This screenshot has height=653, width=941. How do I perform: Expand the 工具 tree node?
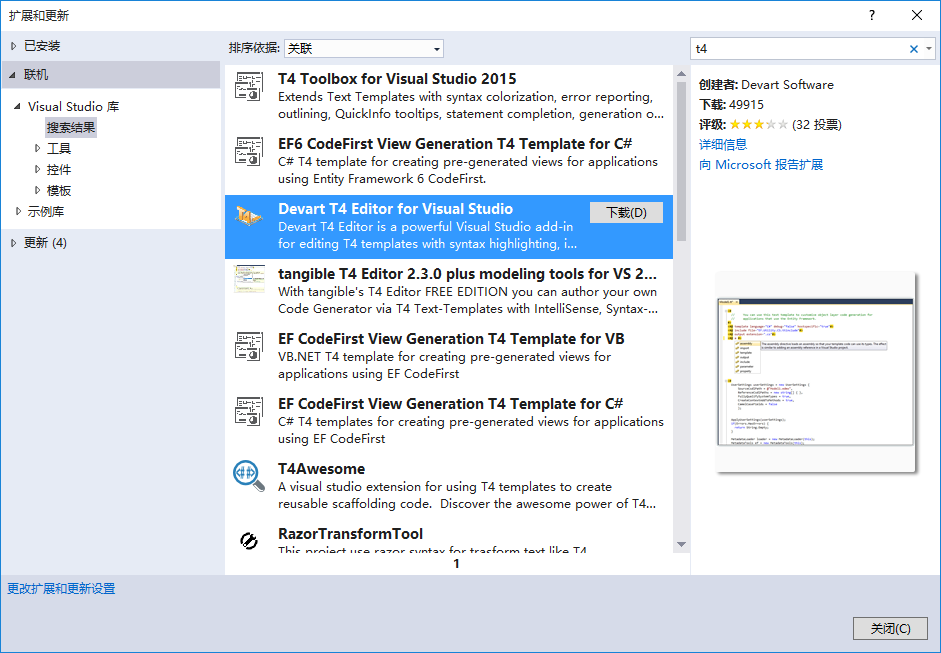coord(37,148)
